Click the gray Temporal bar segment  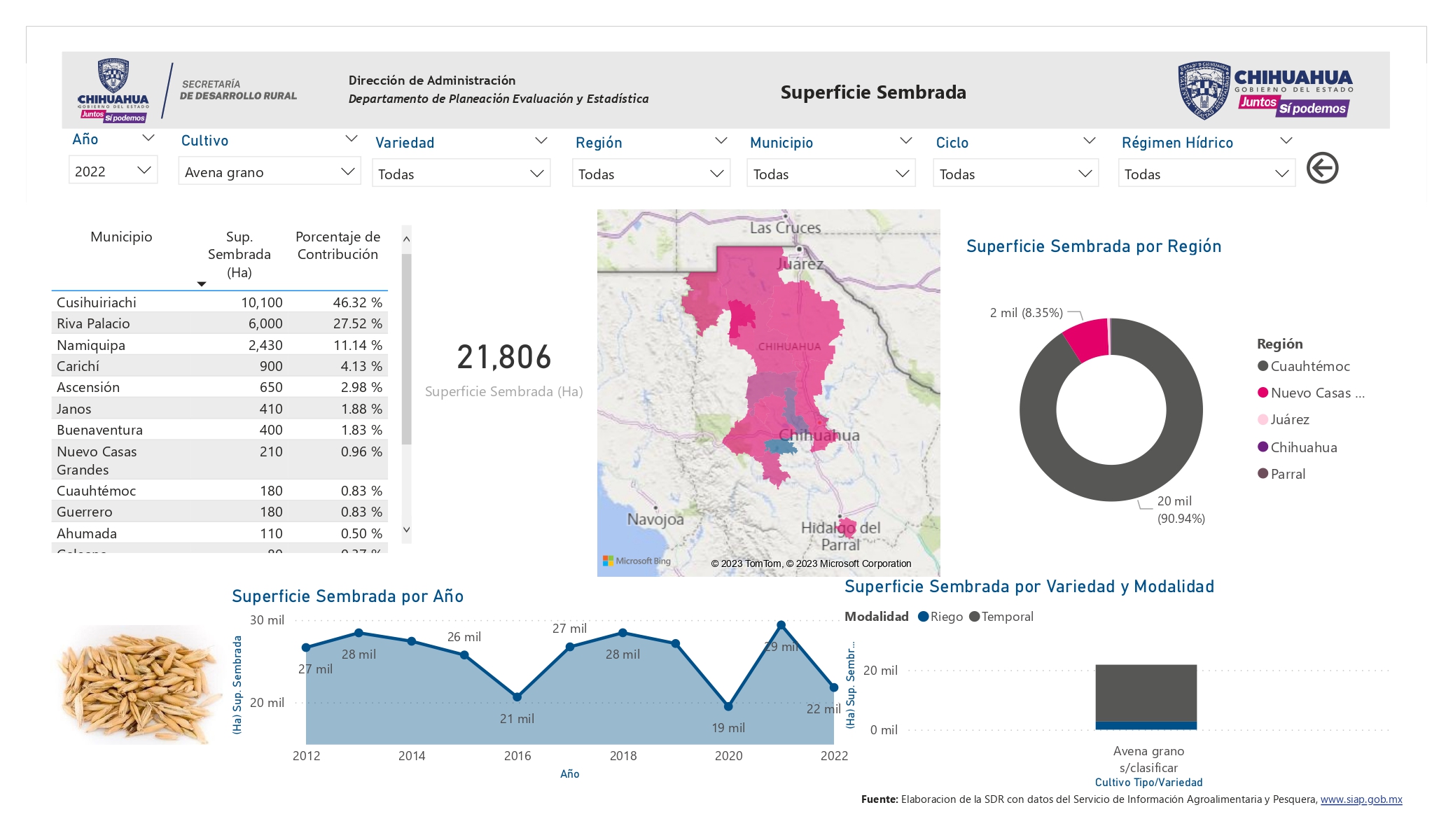[x=1146, y=693]
